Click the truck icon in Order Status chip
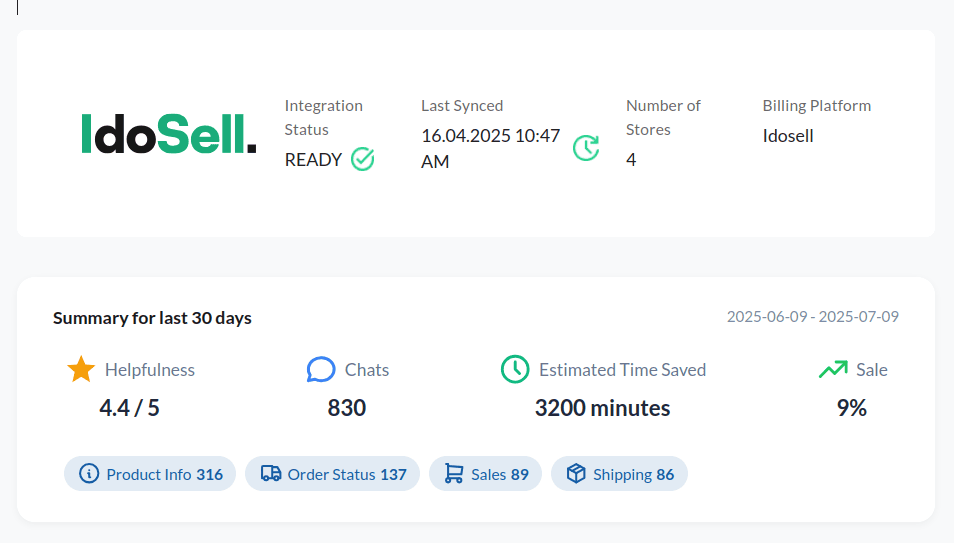The width and height of the screenshot is (954, 543). pos(270,474)
